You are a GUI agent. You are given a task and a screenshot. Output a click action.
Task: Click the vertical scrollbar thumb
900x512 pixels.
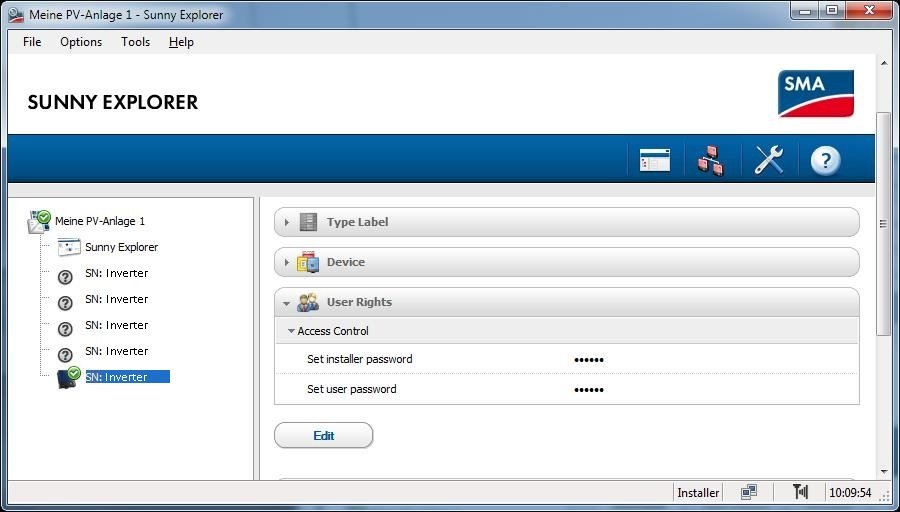[x=883, y=224]
